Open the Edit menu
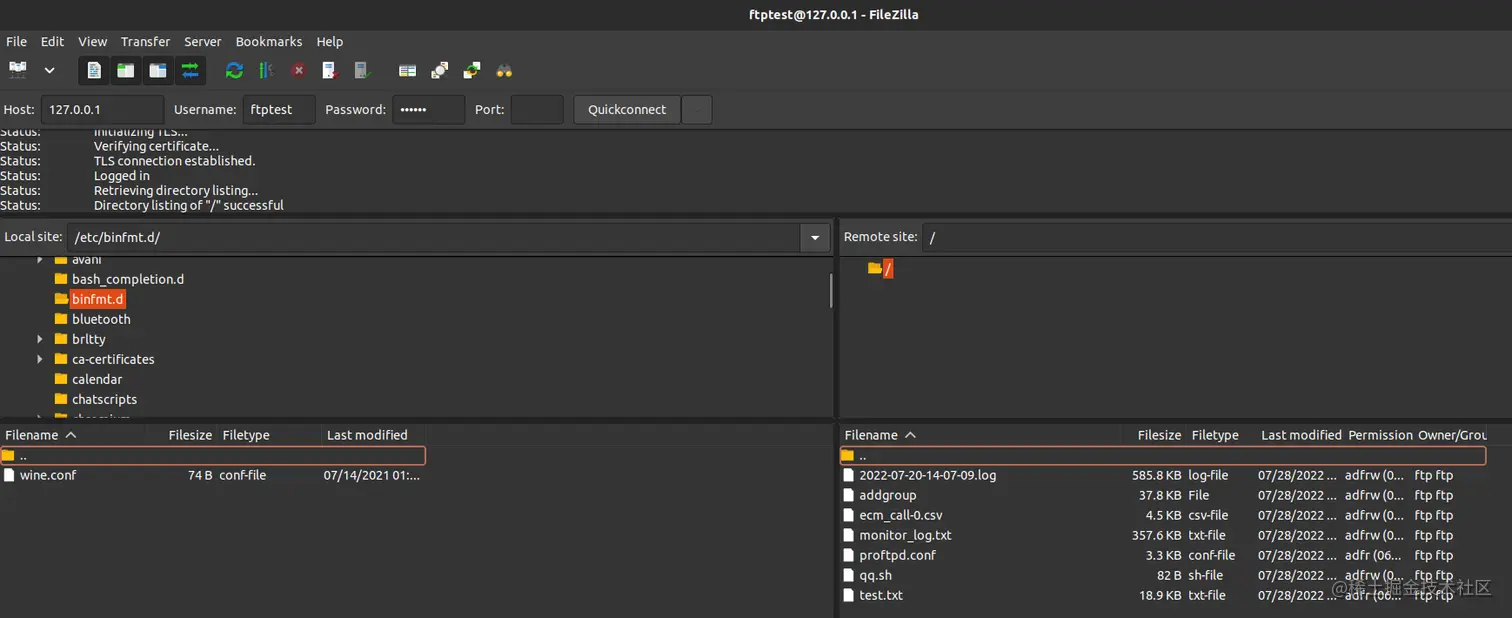This screenshot has height=618, width=1512. pyautogui.click(x=52, y=41)
